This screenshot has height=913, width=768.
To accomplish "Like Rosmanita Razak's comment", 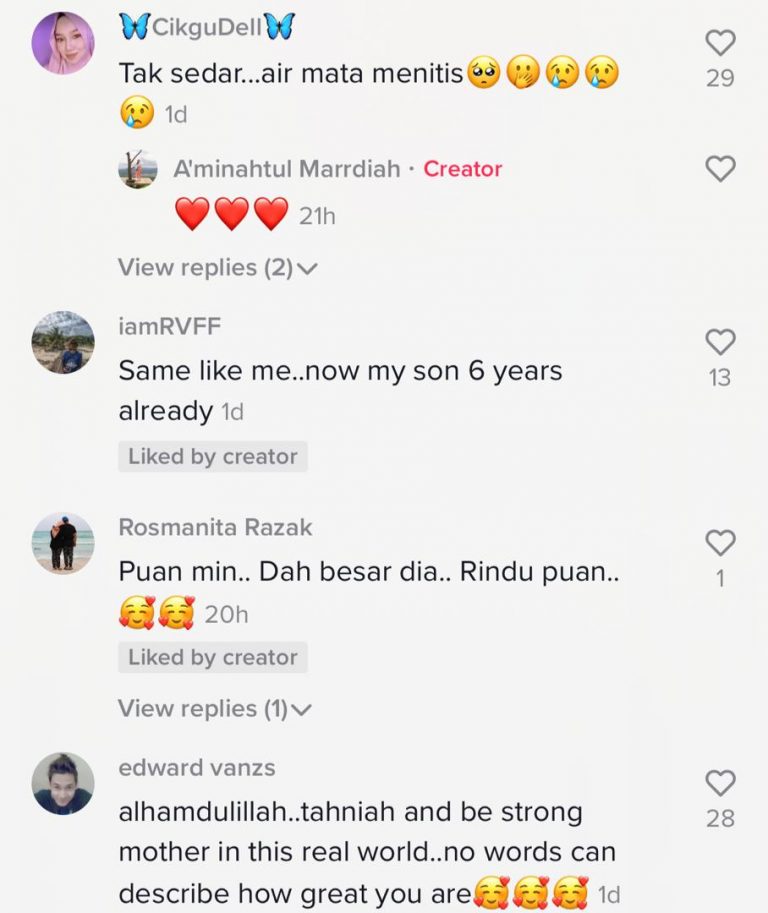I will pos(720,543).
